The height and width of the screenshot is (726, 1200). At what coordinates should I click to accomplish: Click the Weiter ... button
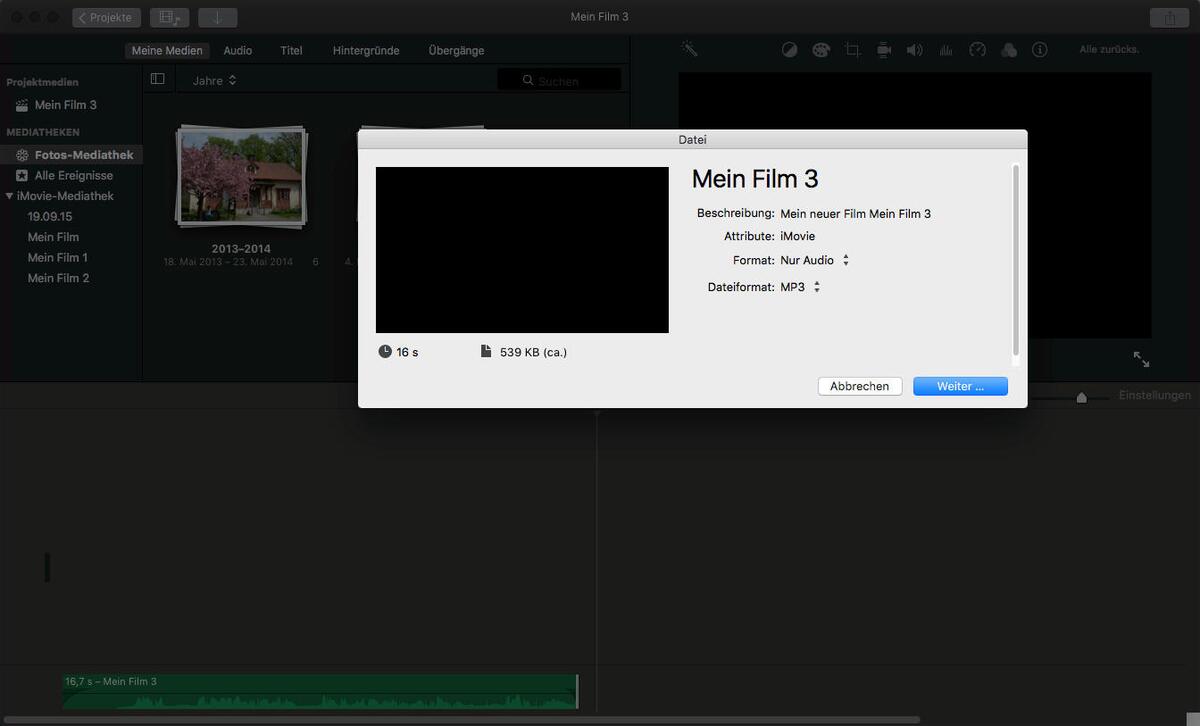[x=960, y=386]
